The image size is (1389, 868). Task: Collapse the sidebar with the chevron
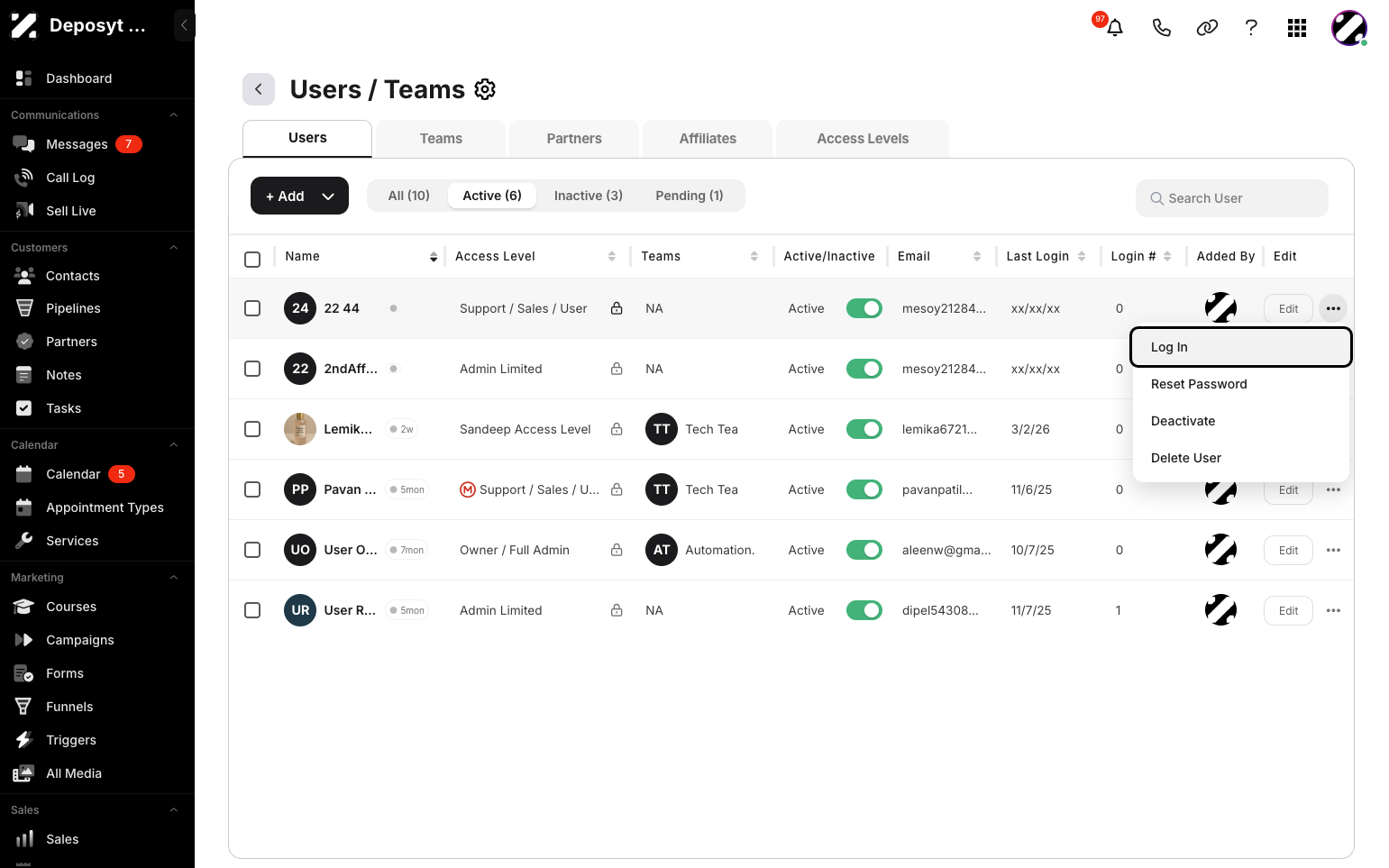(185, 25)
